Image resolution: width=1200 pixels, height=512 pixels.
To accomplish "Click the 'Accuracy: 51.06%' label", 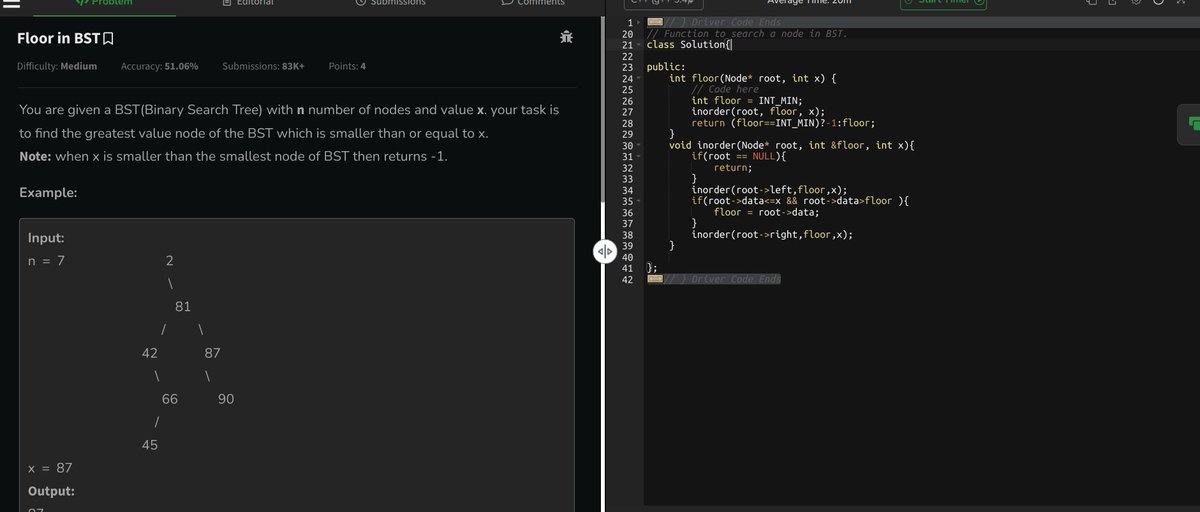I will pyautogui.click(x=159, y=66).
